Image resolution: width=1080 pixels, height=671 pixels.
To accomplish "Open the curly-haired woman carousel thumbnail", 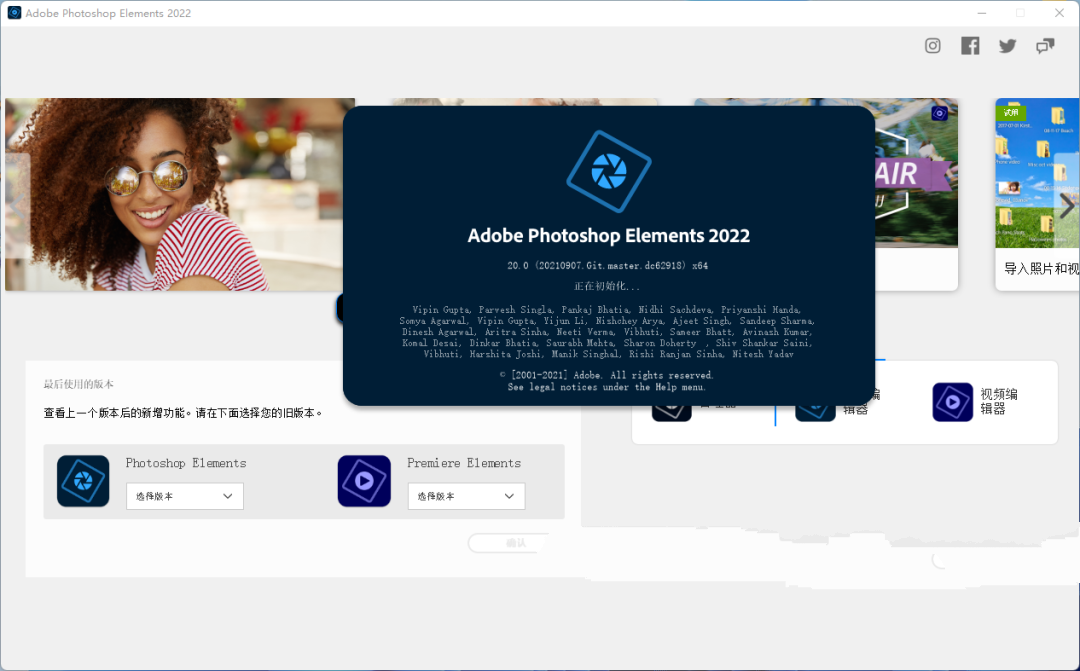I will point(180,194).
